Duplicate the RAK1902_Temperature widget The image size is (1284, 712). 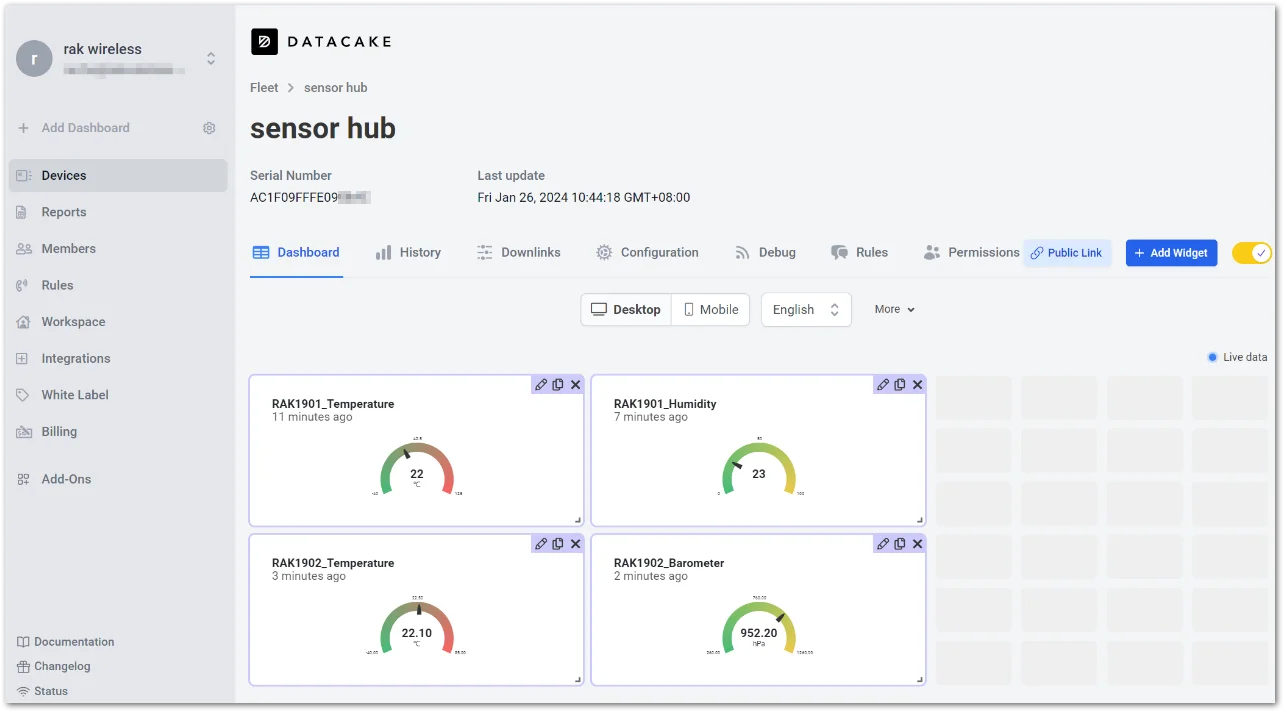[558, 543]
